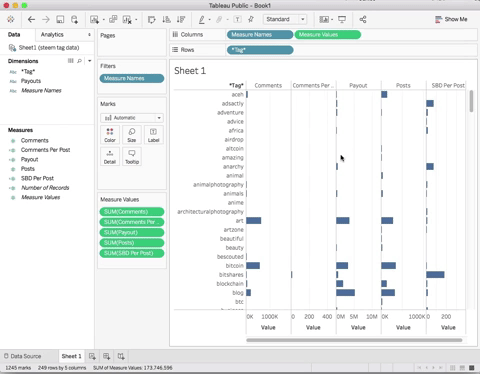Click the SUM(Payout) measure value pill

point(132,232)
